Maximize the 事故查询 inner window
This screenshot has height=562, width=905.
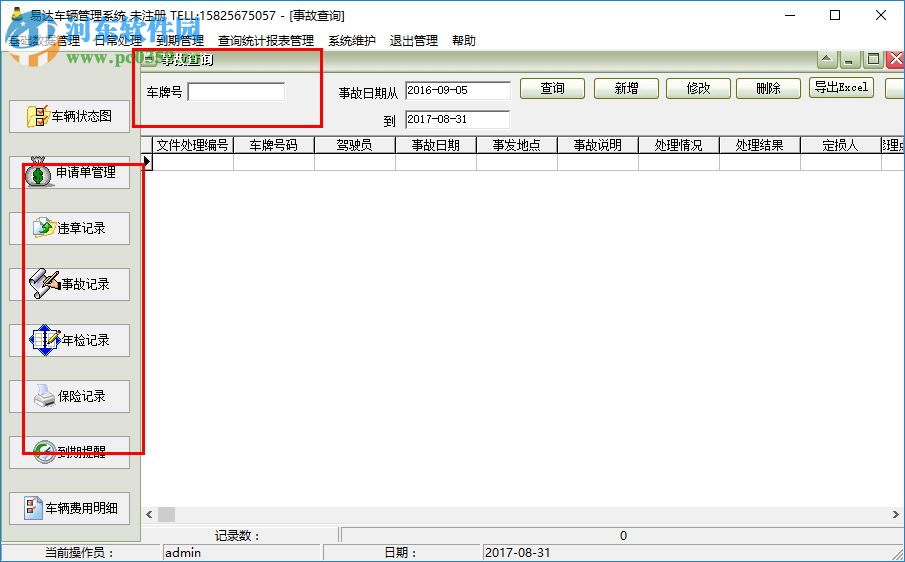coord(873,59)
